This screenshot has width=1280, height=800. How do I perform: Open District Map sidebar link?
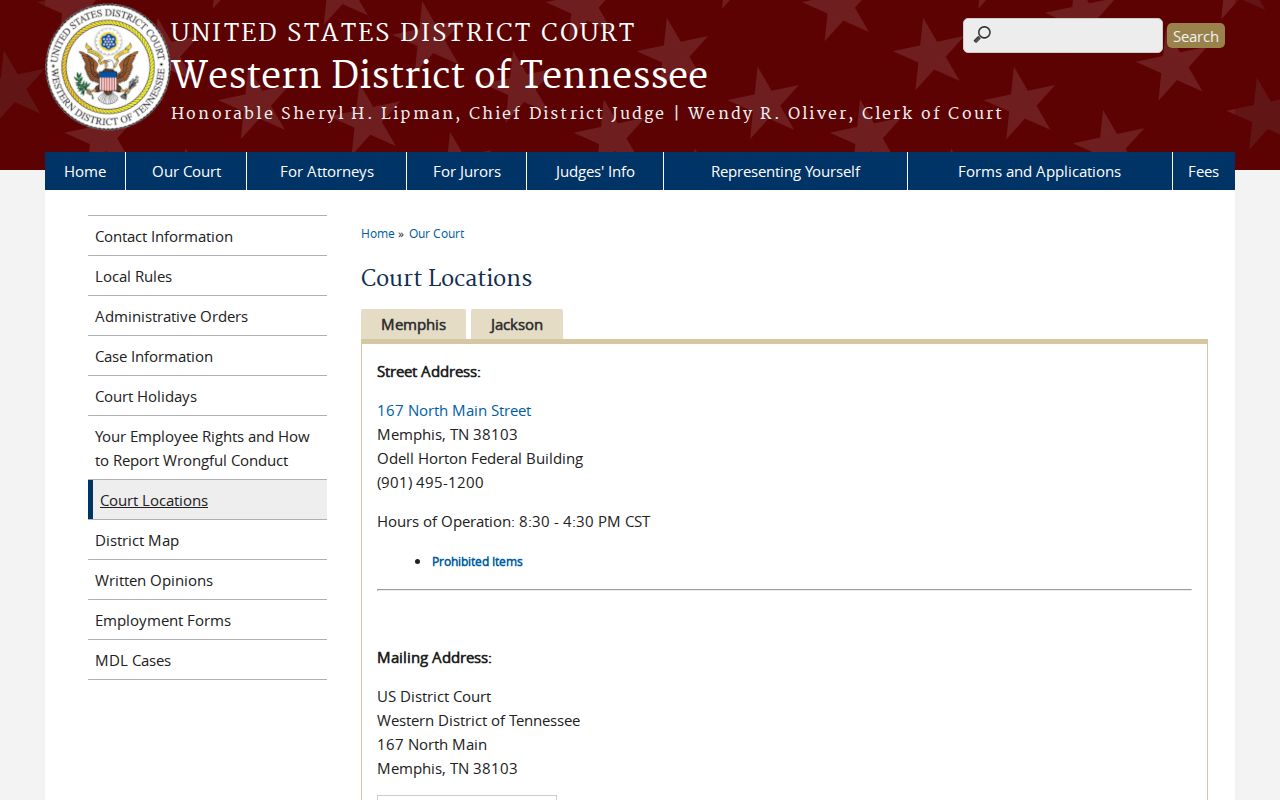click(207, 540)
